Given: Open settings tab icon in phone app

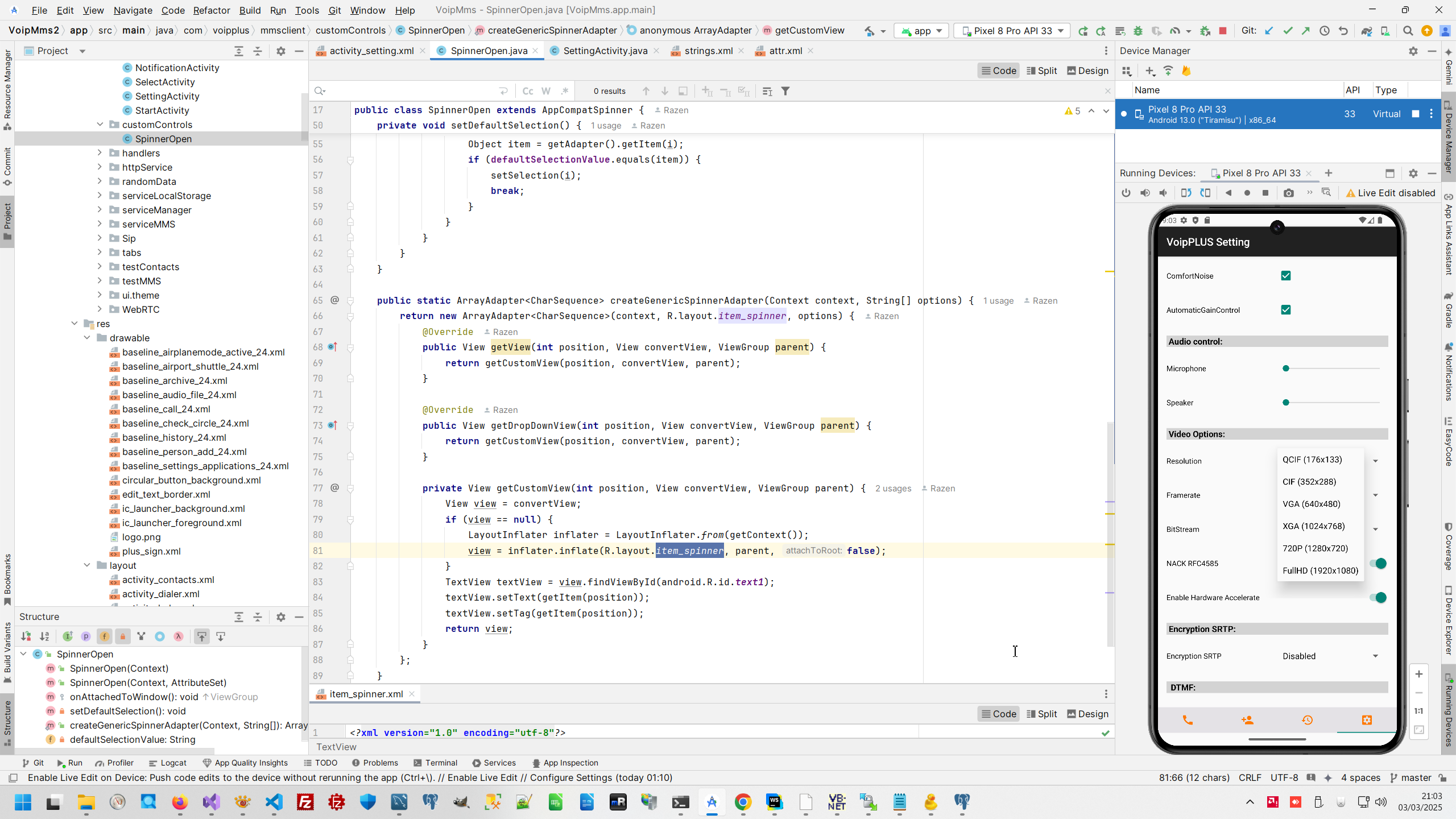Looking at the screenshot, I should (1367, 720).
